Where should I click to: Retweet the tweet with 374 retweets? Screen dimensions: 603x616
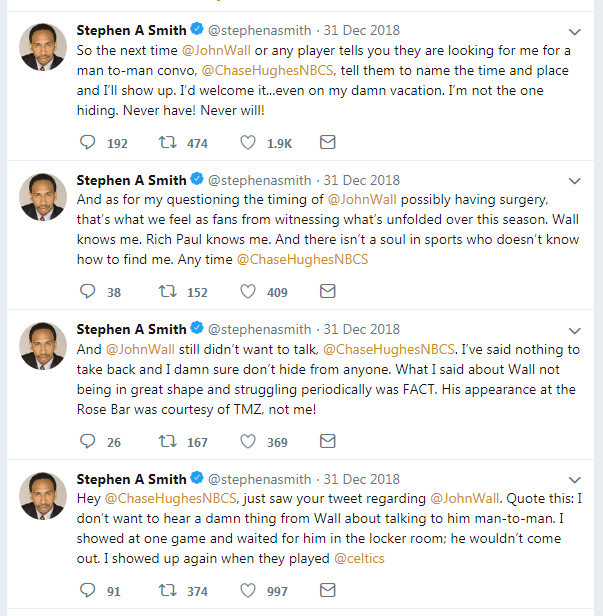coord(169,591)
